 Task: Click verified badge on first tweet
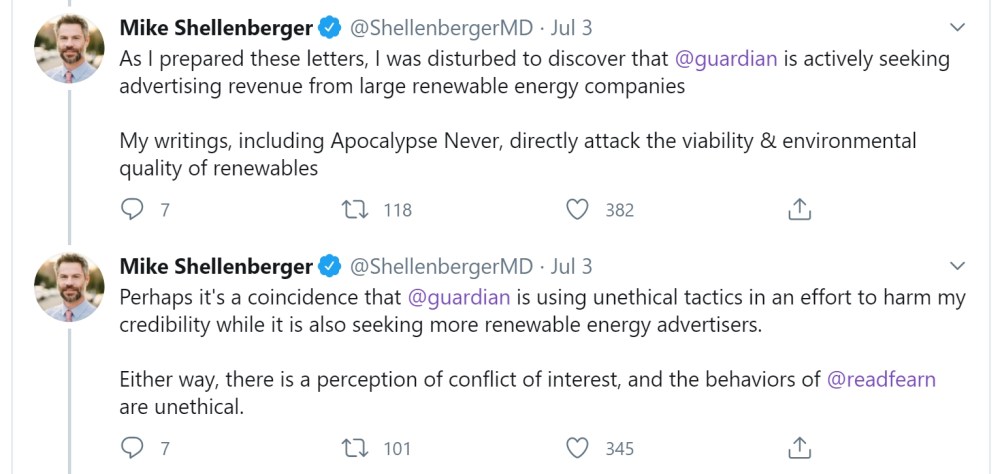tap(330, 27)
